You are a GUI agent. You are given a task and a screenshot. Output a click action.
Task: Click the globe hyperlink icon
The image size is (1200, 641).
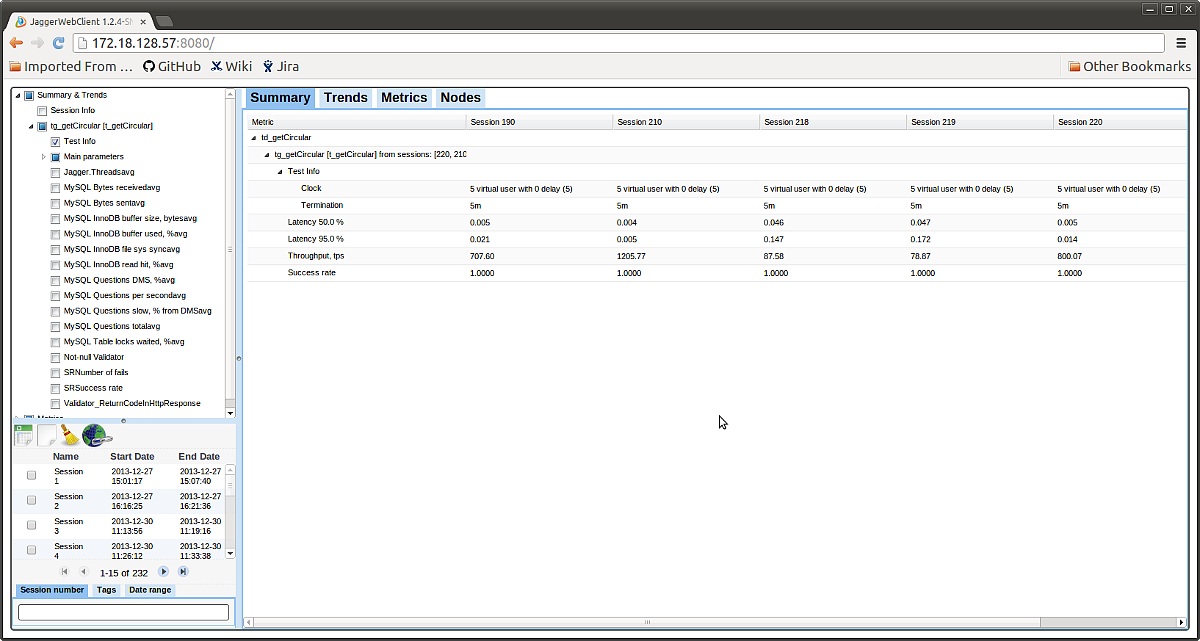click(96, 434)
